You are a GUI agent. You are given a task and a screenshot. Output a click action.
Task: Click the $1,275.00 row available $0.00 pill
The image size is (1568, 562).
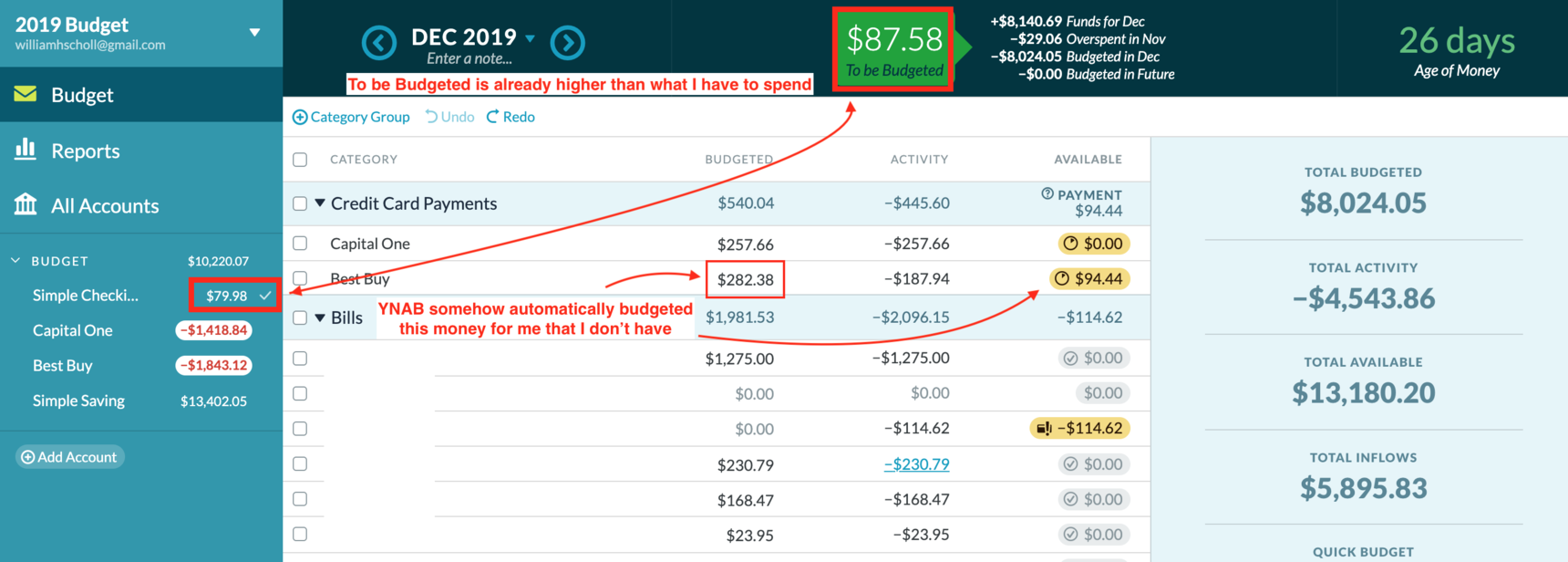(1094, 359)
